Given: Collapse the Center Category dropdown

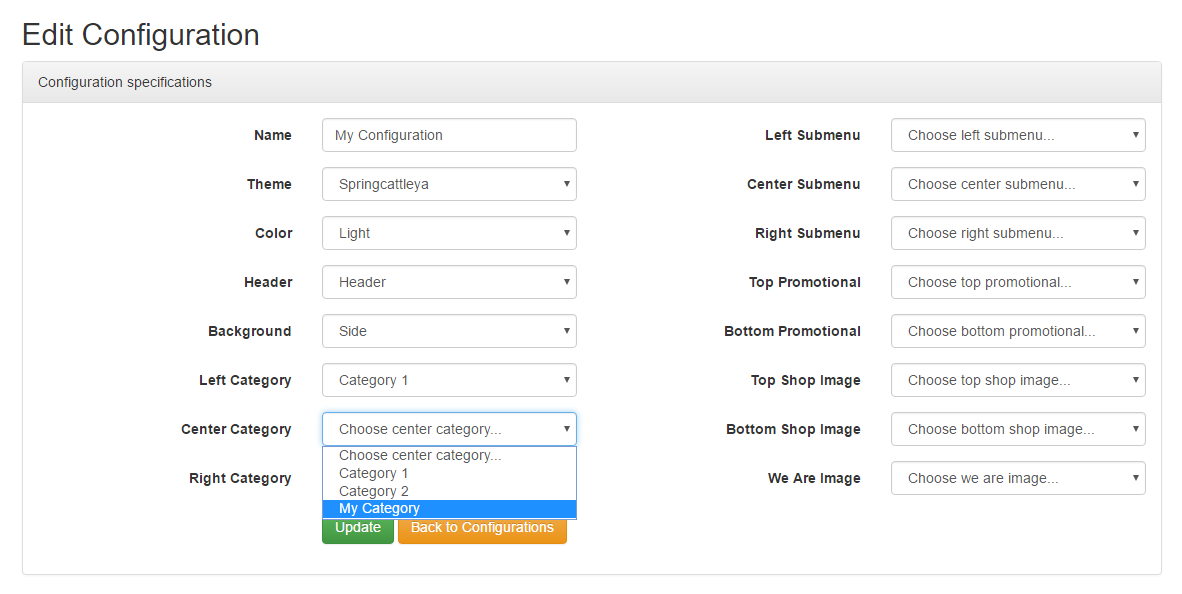Looking at the screenshot, I should pyautogui.click(x=449, y=429).
